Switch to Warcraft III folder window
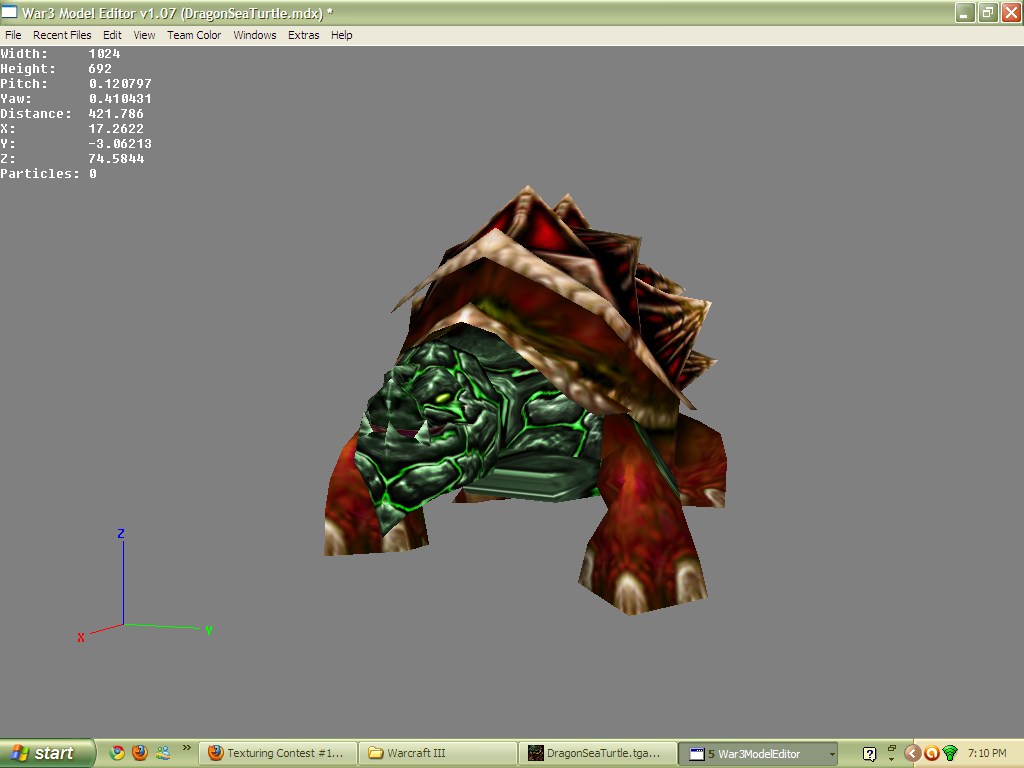Viewport: 1024px width, 768px height. pyautogui.click(x=438, y=753)
